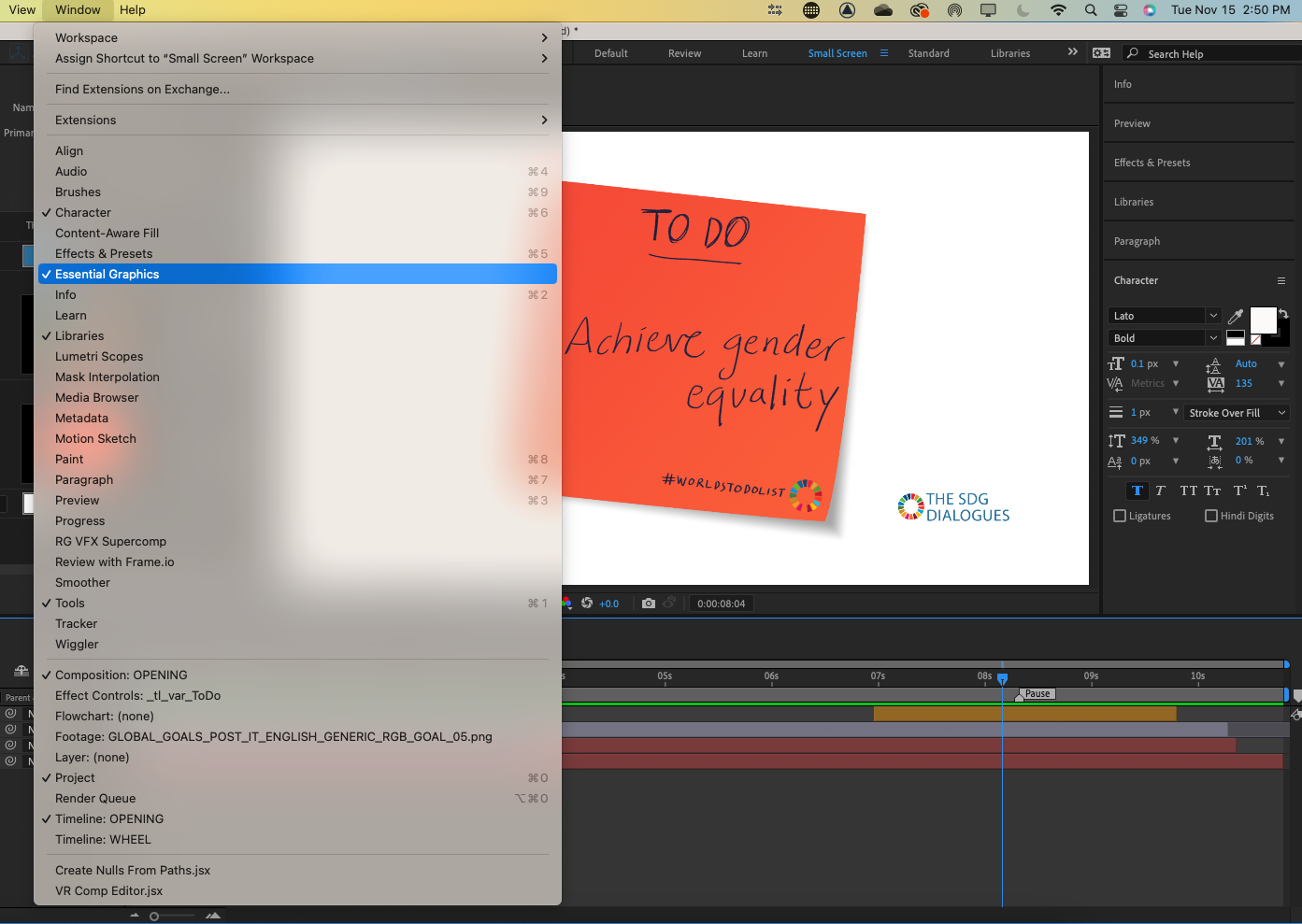This screenshot has height=924, width=1302.
Task: Open macOS Control Center
Action: [x=1121, y=10]
